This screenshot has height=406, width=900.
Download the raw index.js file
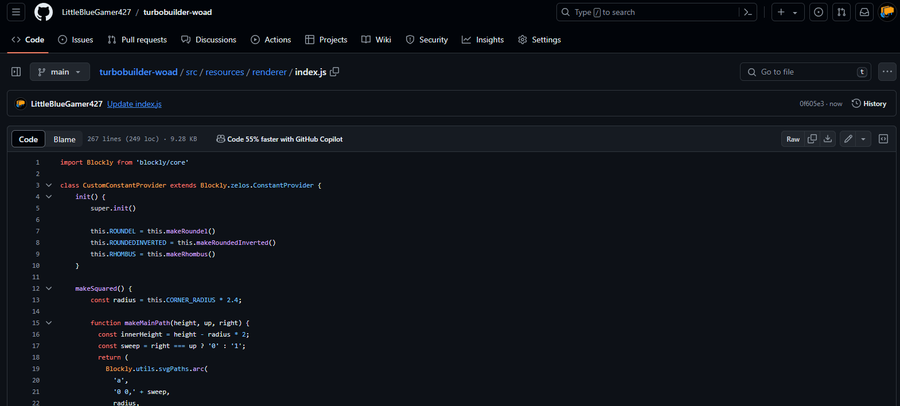click(828, 139)
